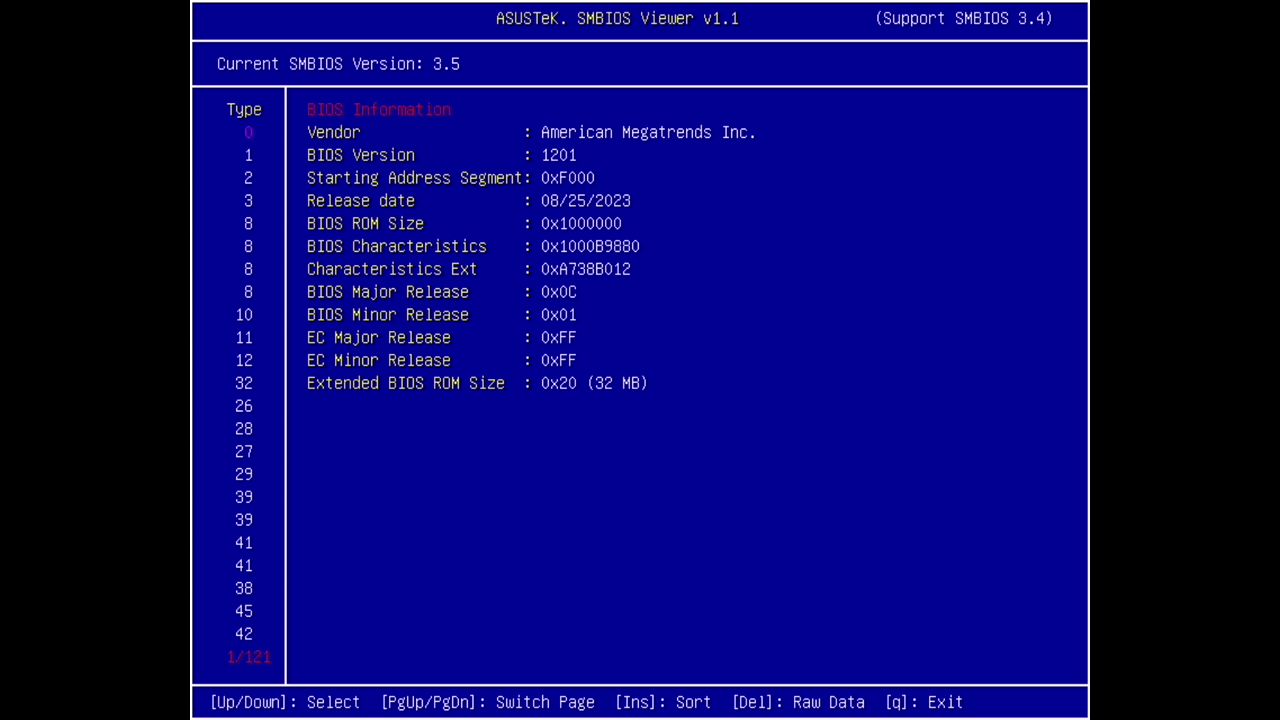Click the 1201 version value
The width and height of the screenshot is (1280, 720).
(558, 155)
